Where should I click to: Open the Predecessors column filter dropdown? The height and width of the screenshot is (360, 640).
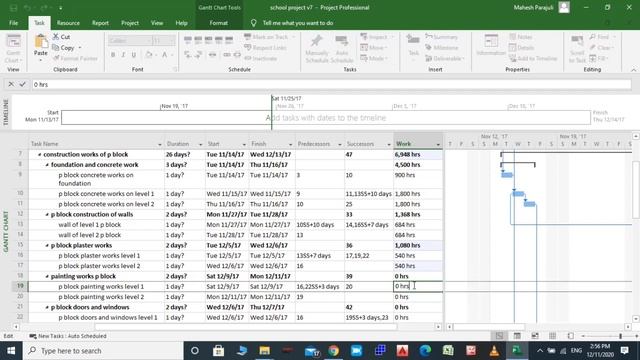[340, 144]
